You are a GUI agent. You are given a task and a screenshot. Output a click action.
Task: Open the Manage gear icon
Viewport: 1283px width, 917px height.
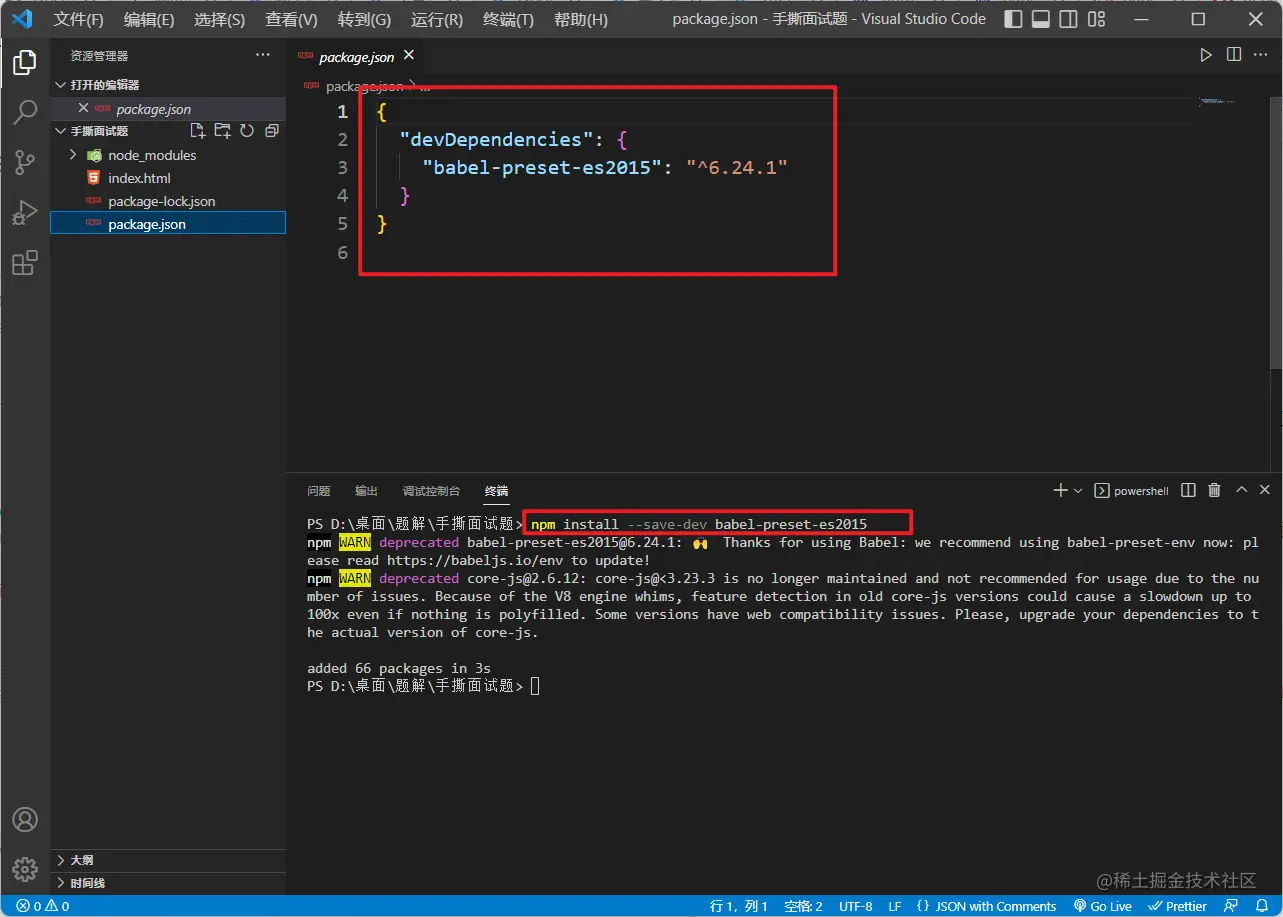[x=25, y=868]
